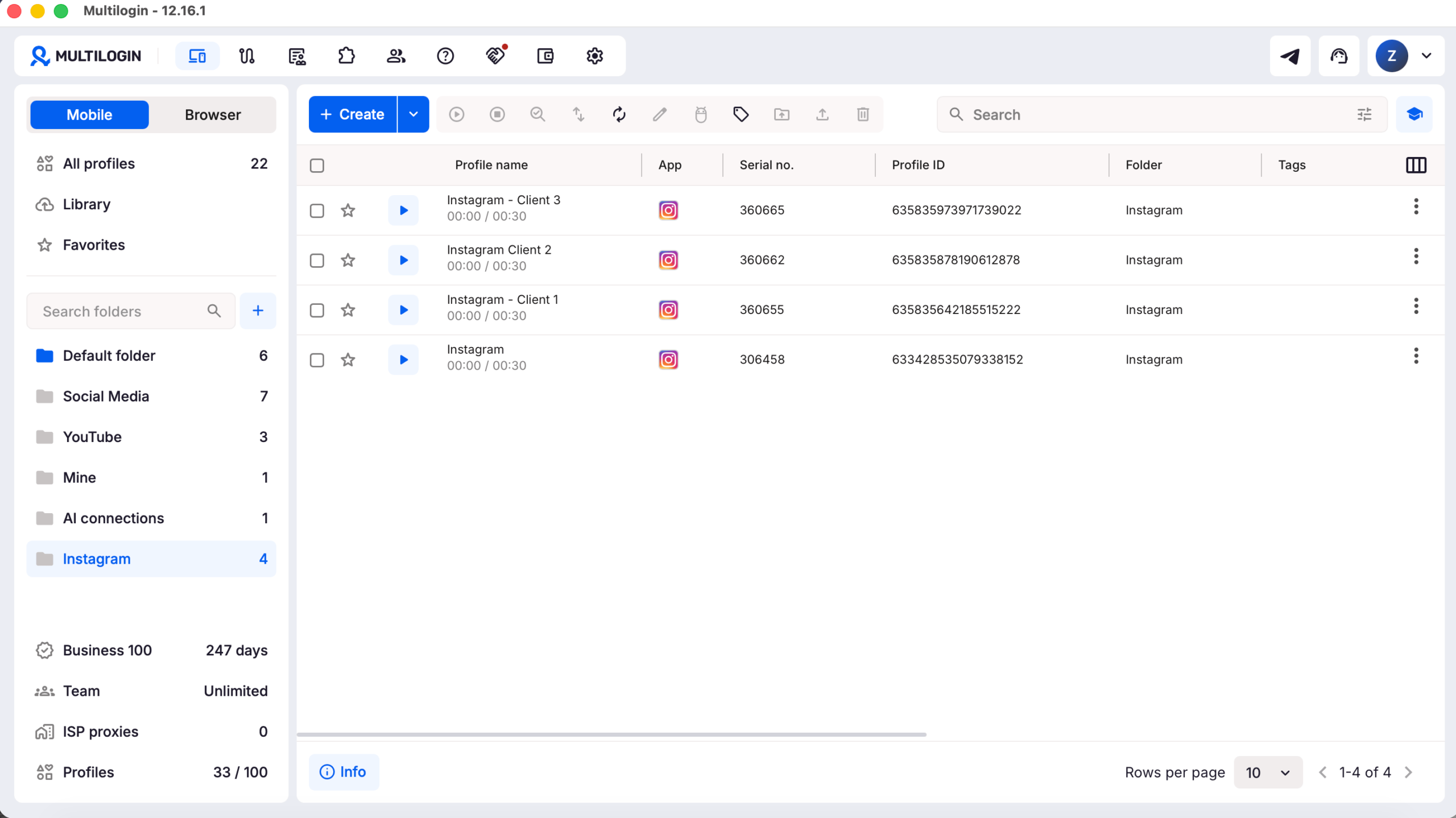Open the search filter sliders icon
The height and width of the screenshot is (818, 1456).
pyautogui.click(x=1364, y=114)
